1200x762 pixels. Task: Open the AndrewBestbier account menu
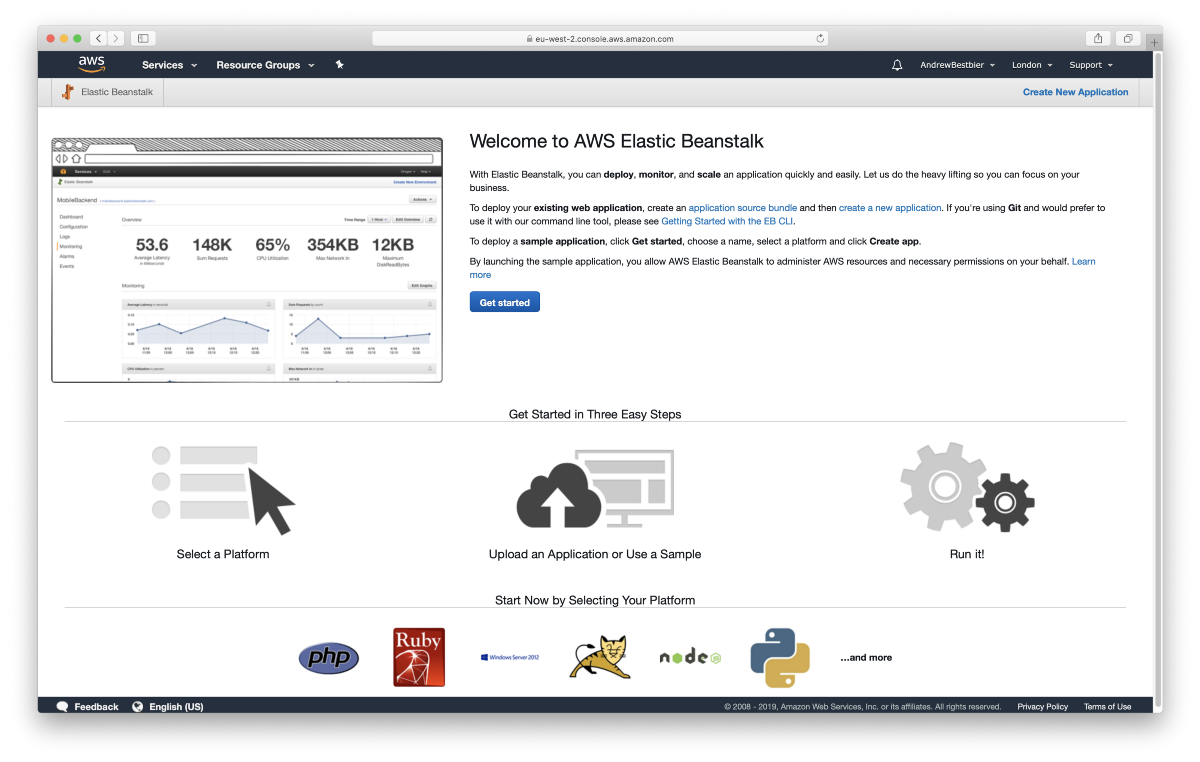click(x=957, y=65)
